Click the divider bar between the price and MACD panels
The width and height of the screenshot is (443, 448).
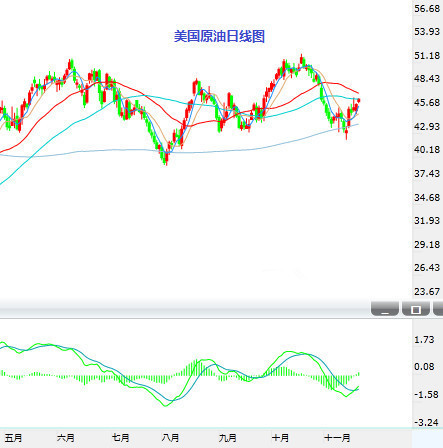185,308
